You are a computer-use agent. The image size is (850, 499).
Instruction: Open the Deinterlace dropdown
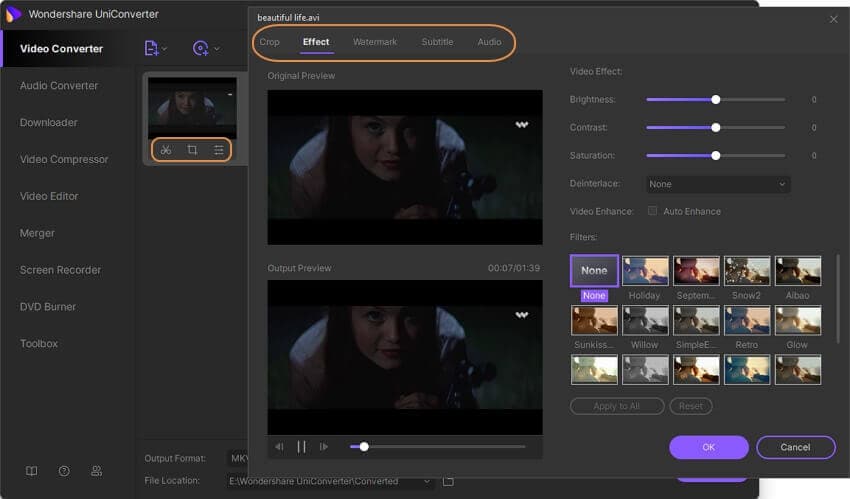(717, 184)
